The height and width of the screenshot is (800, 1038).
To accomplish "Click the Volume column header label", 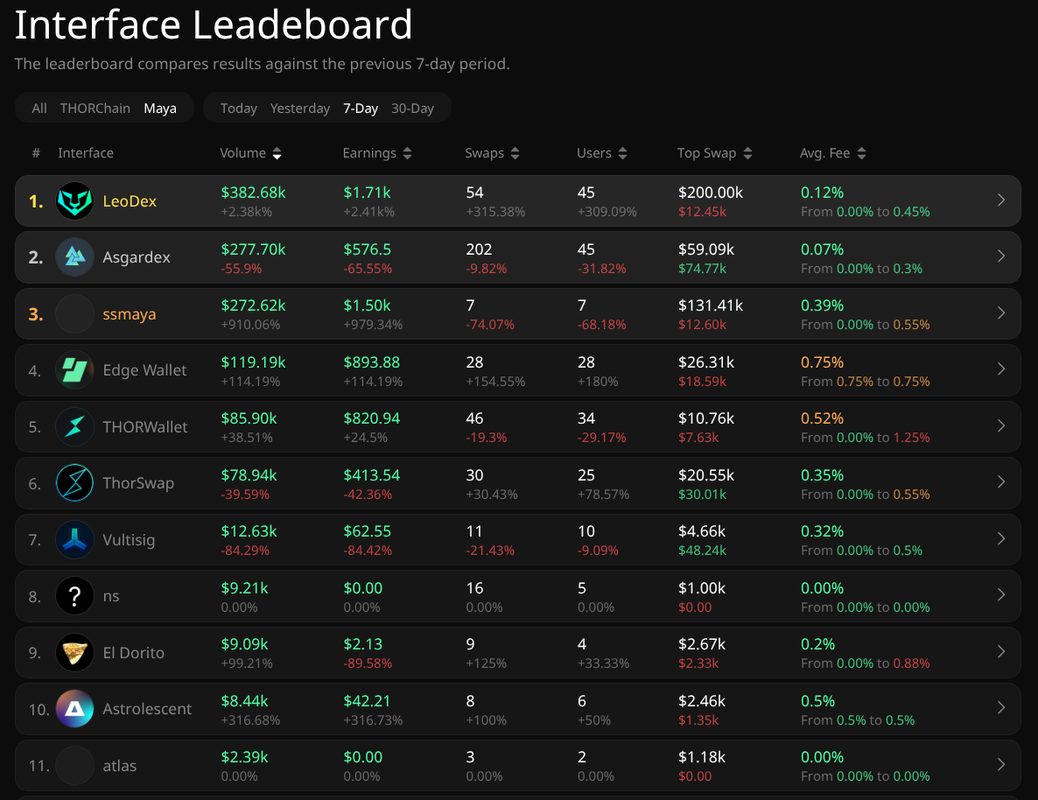I will [x=242, y=153].
